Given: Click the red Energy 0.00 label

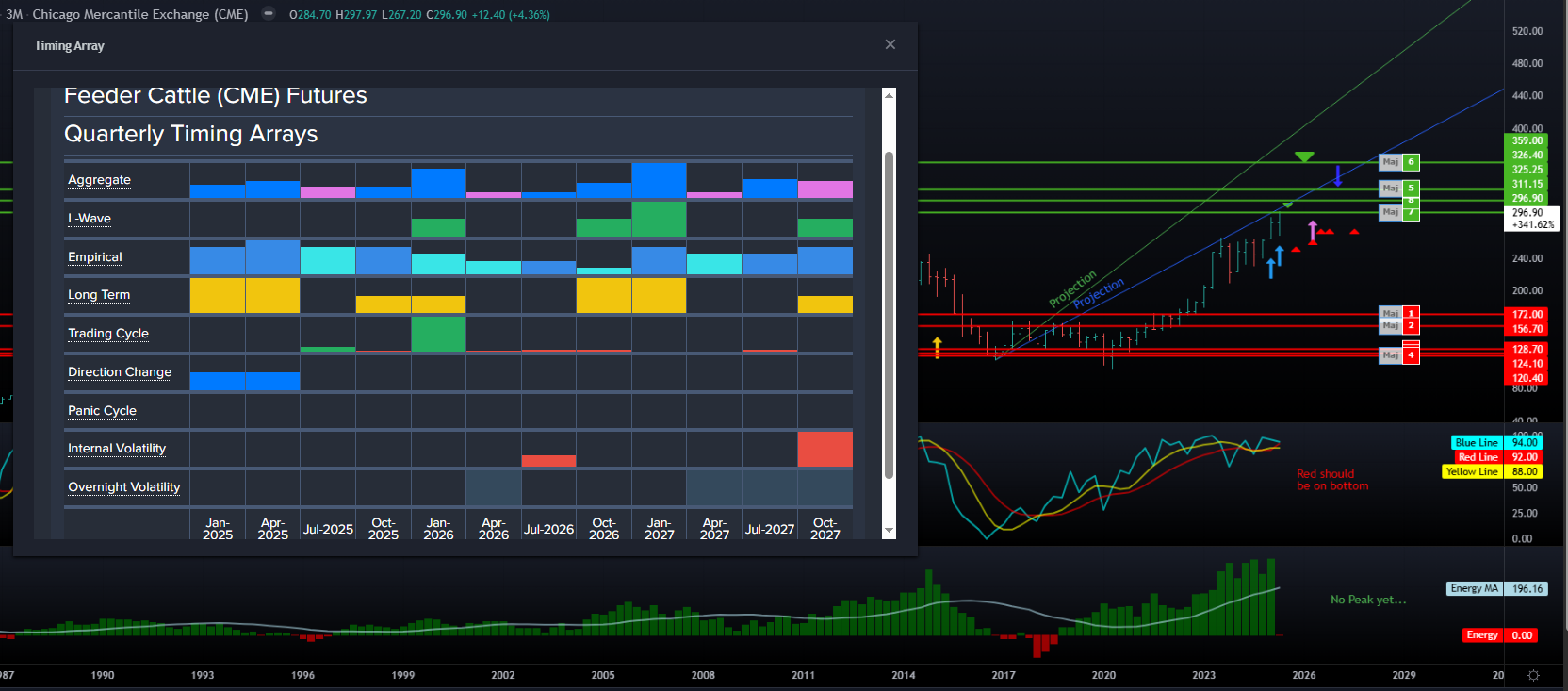Looking at the screenshot, I should pyautogui.click(x=1501, y=635).
